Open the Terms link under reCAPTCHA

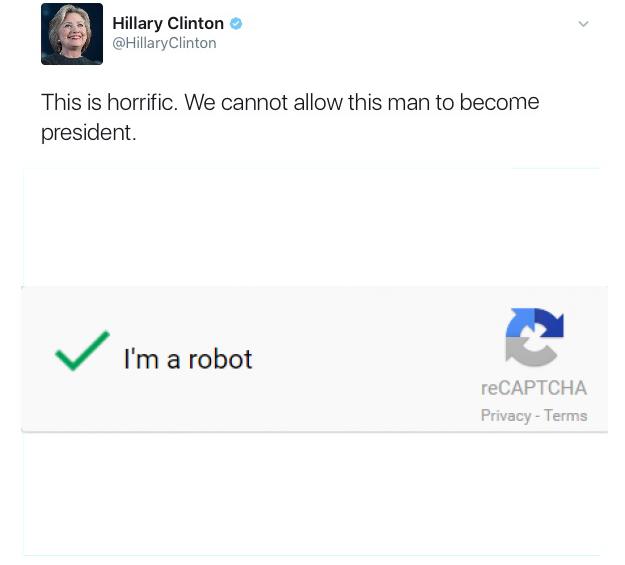[x=566, y=415]
